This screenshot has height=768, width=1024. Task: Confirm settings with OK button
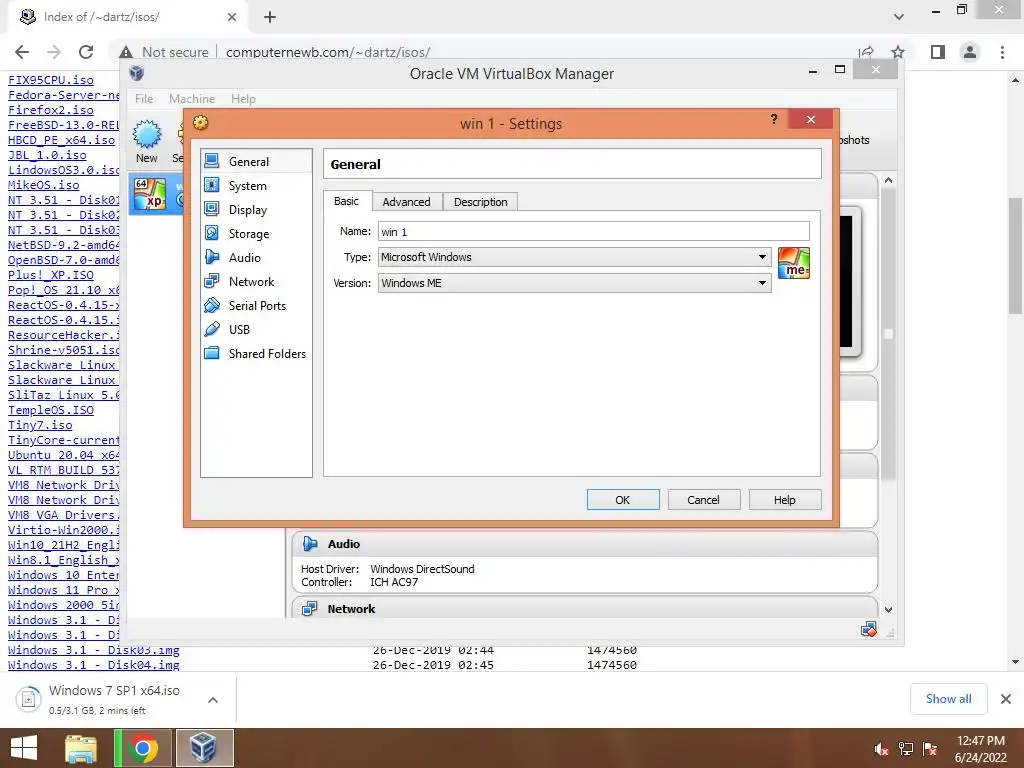click(623, 500)
